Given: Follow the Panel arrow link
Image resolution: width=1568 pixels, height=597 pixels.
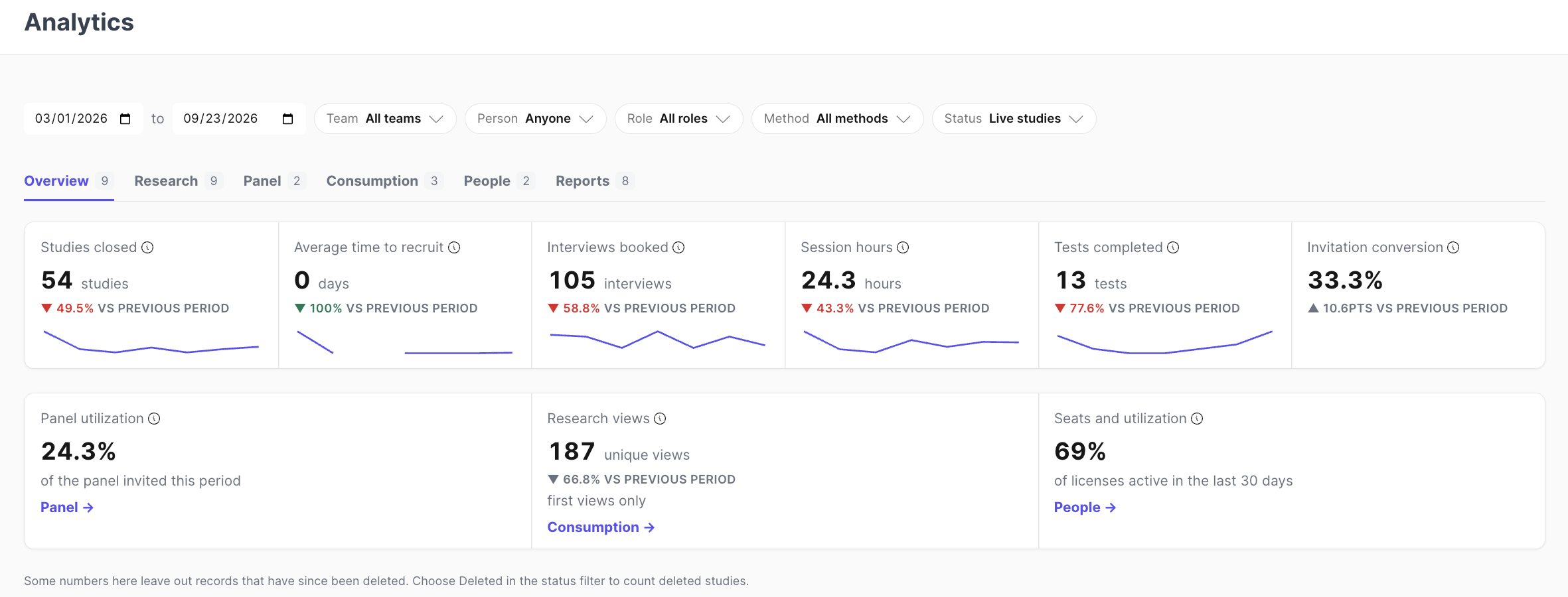Looking at the screenshot, I should [67, 507].
